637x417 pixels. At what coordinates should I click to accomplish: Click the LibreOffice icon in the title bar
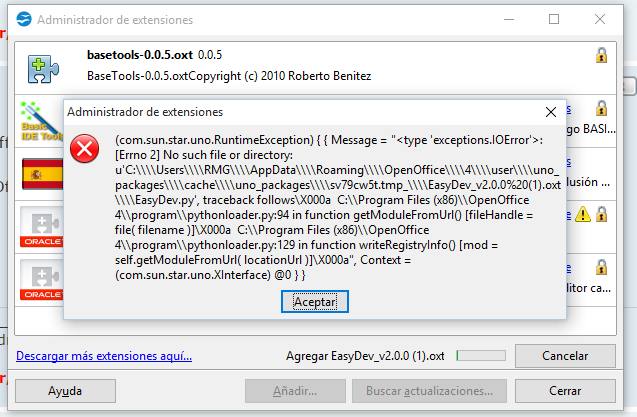coord(24,19)
